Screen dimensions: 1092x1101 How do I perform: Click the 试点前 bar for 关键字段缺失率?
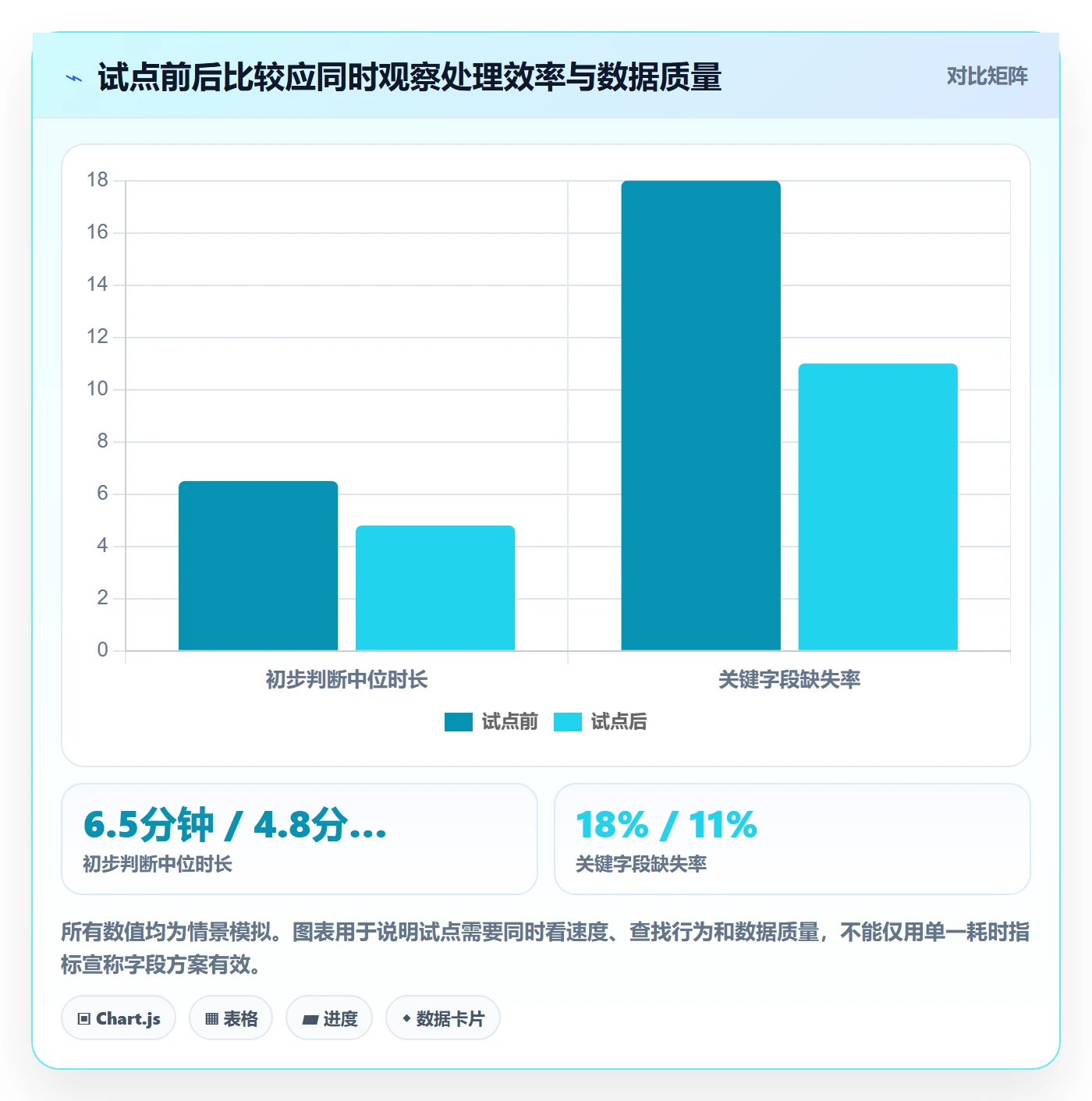point(701,416)
